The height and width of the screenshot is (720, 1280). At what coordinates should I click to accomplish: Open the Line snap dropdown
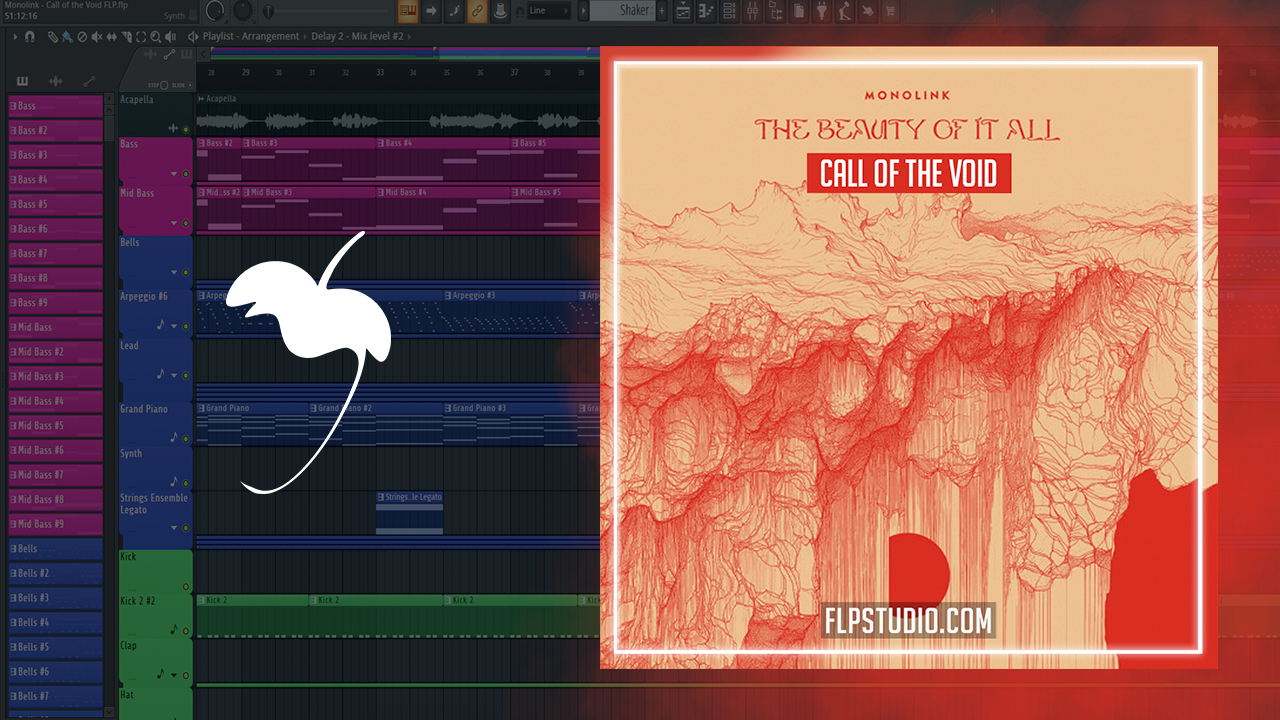click(x=549, y=11)
